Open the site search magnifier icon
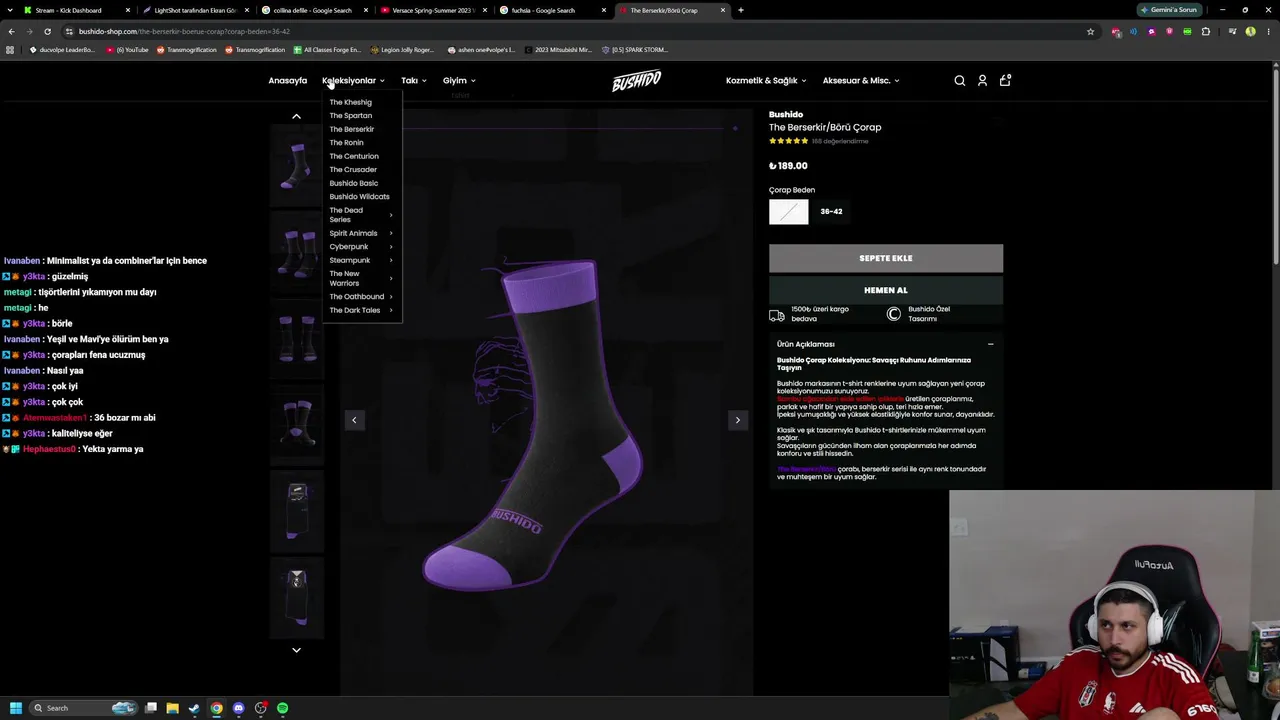Screen dimensions: 1280x720 point(960,80)
